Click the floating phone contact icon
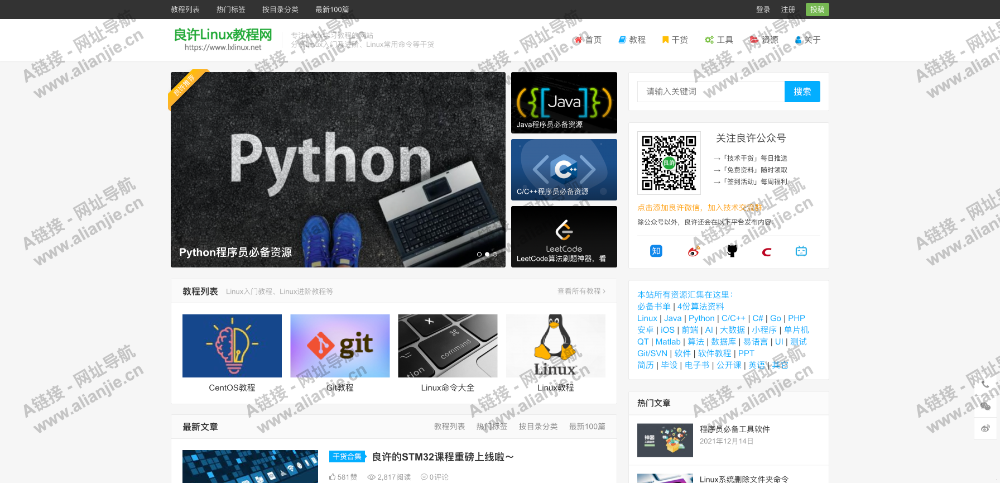The width and height of the screenshot is (1000, 483). (x=986, y=383)
